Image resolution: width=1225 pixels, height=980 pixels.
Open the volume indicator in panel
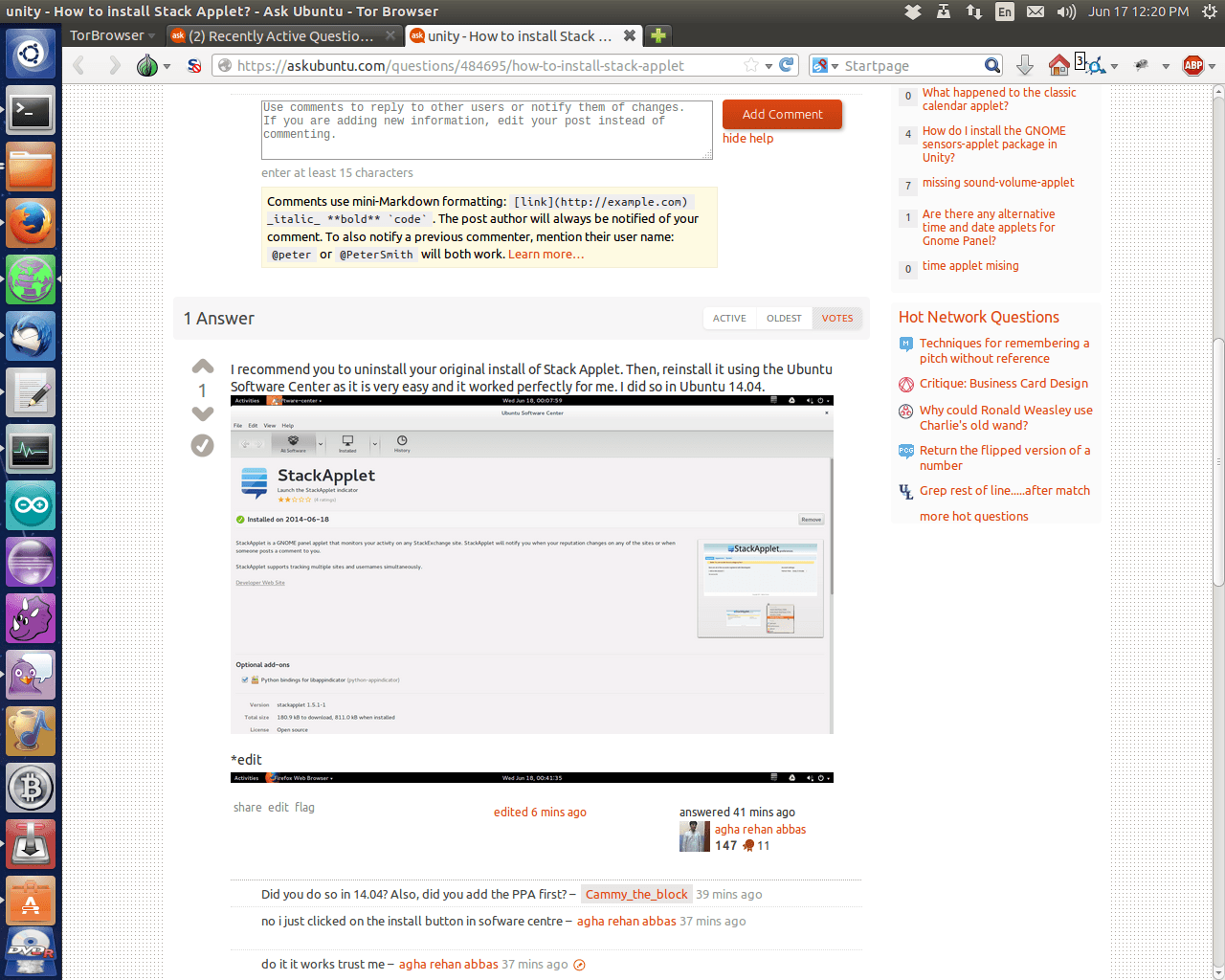(1066, 11)
